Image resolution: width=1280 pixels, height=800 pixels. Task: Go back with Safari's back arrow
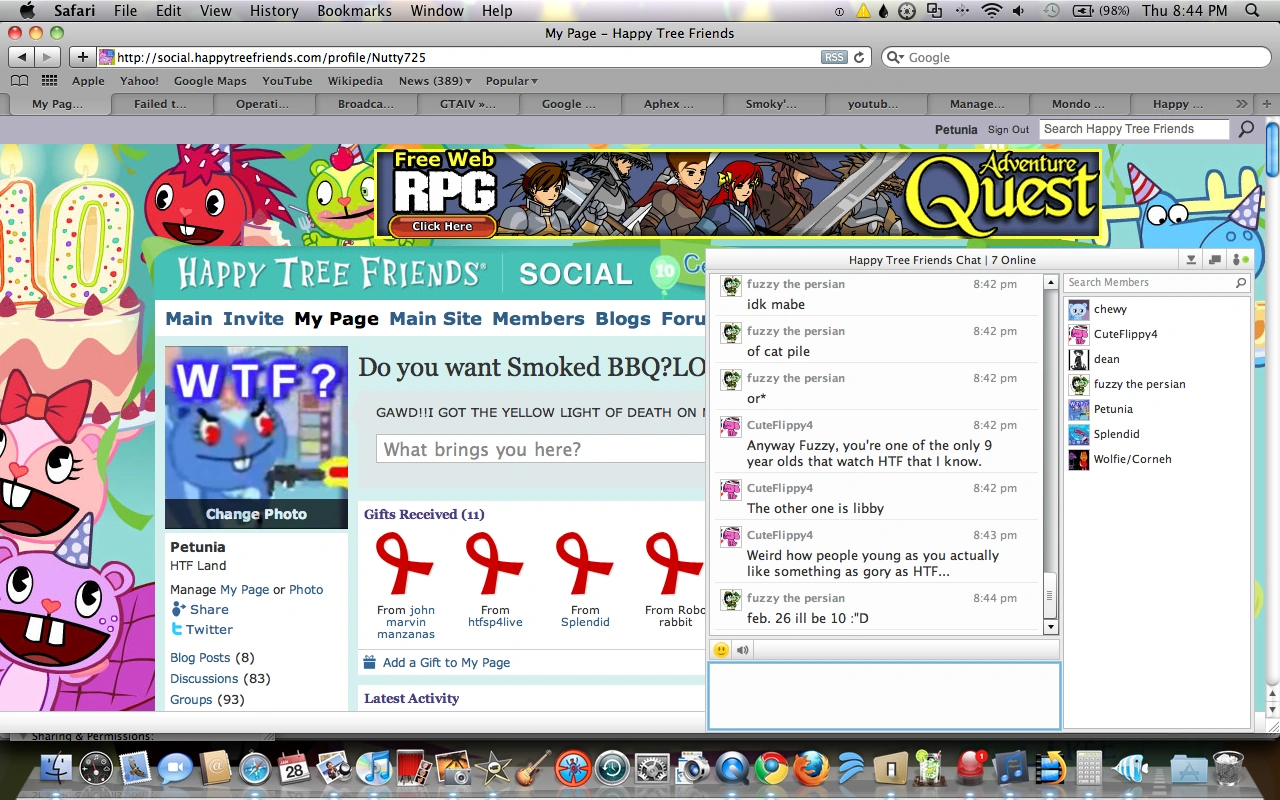22,57
